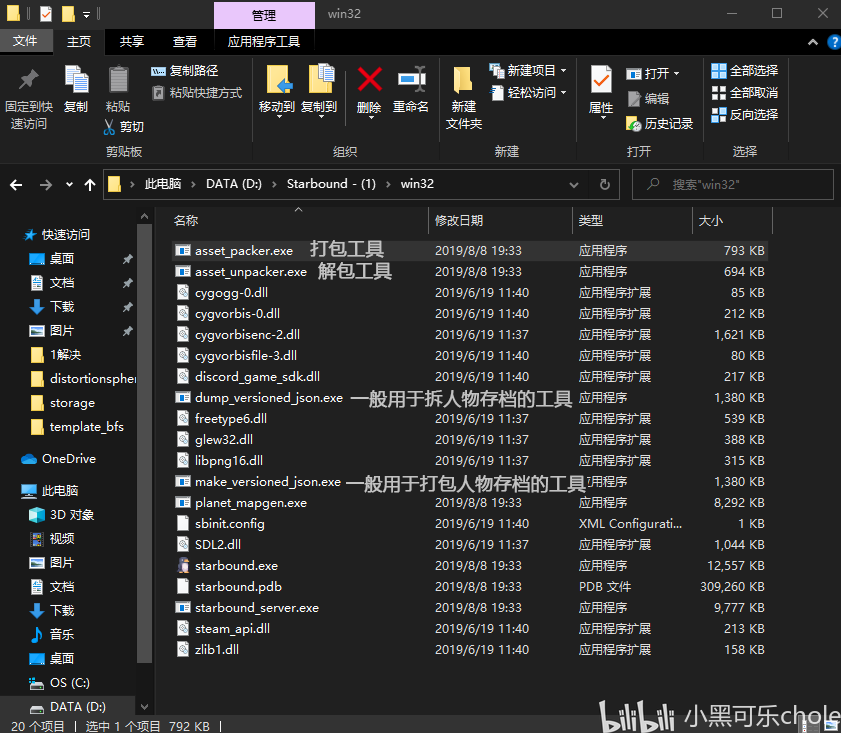Click the starbound.exe penguin icon
Image resolution: width=841 pixels, height=733 pixels.
point(183,566)
